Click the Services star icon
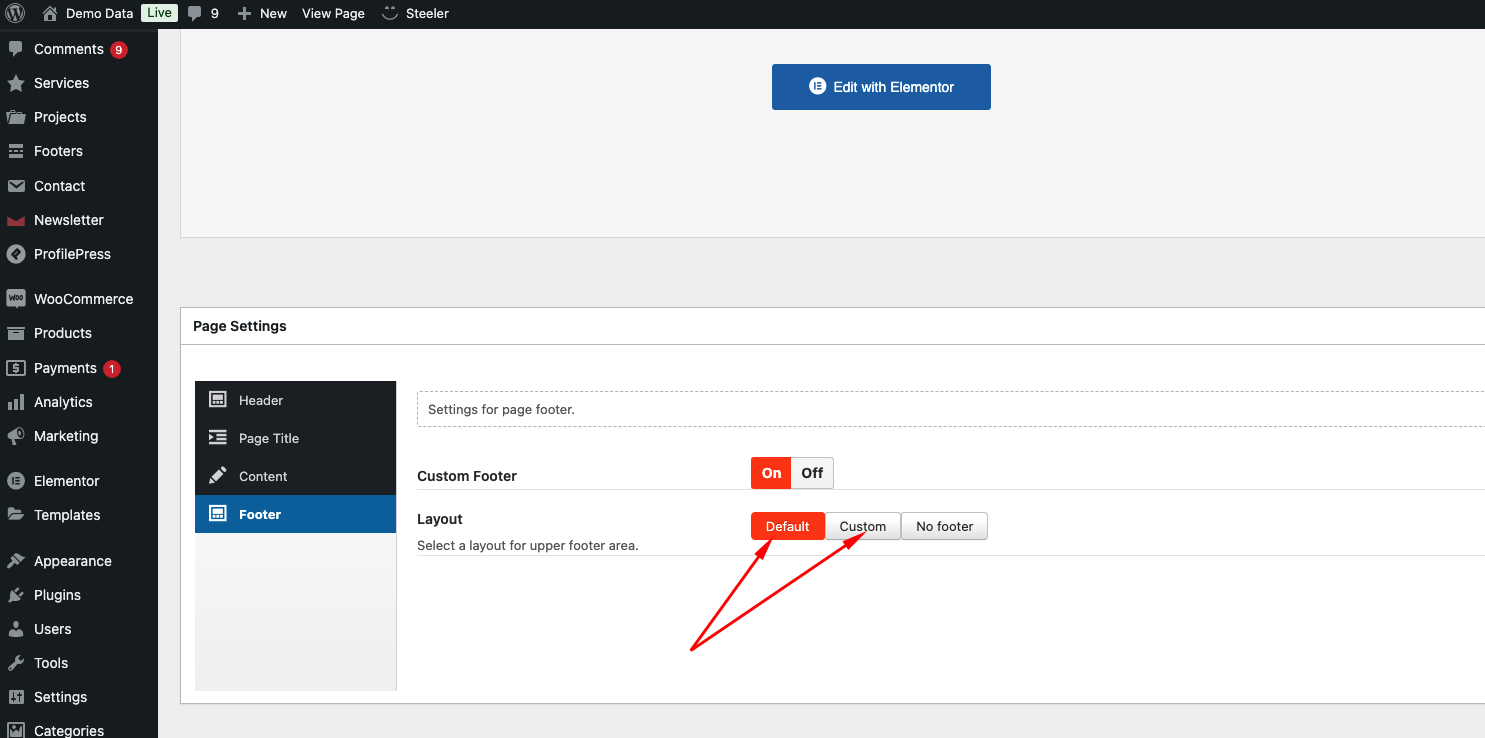 point(16,83)
